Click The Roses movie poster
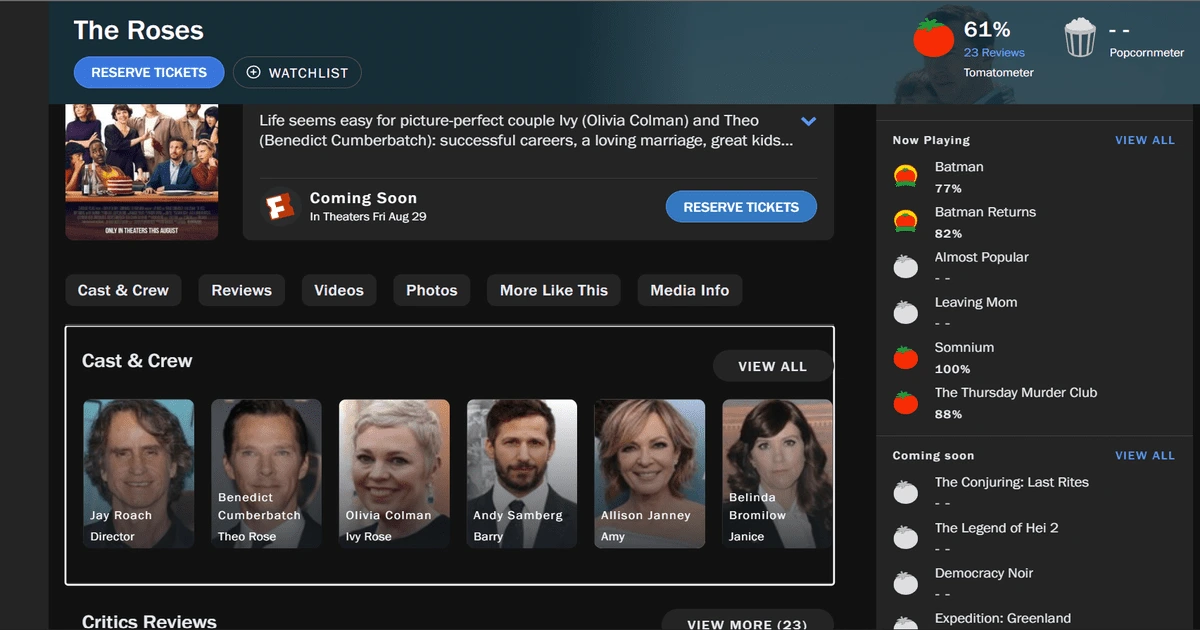Image resolution: width=1200 pixels, height=630 pixels. click(142, 172)
